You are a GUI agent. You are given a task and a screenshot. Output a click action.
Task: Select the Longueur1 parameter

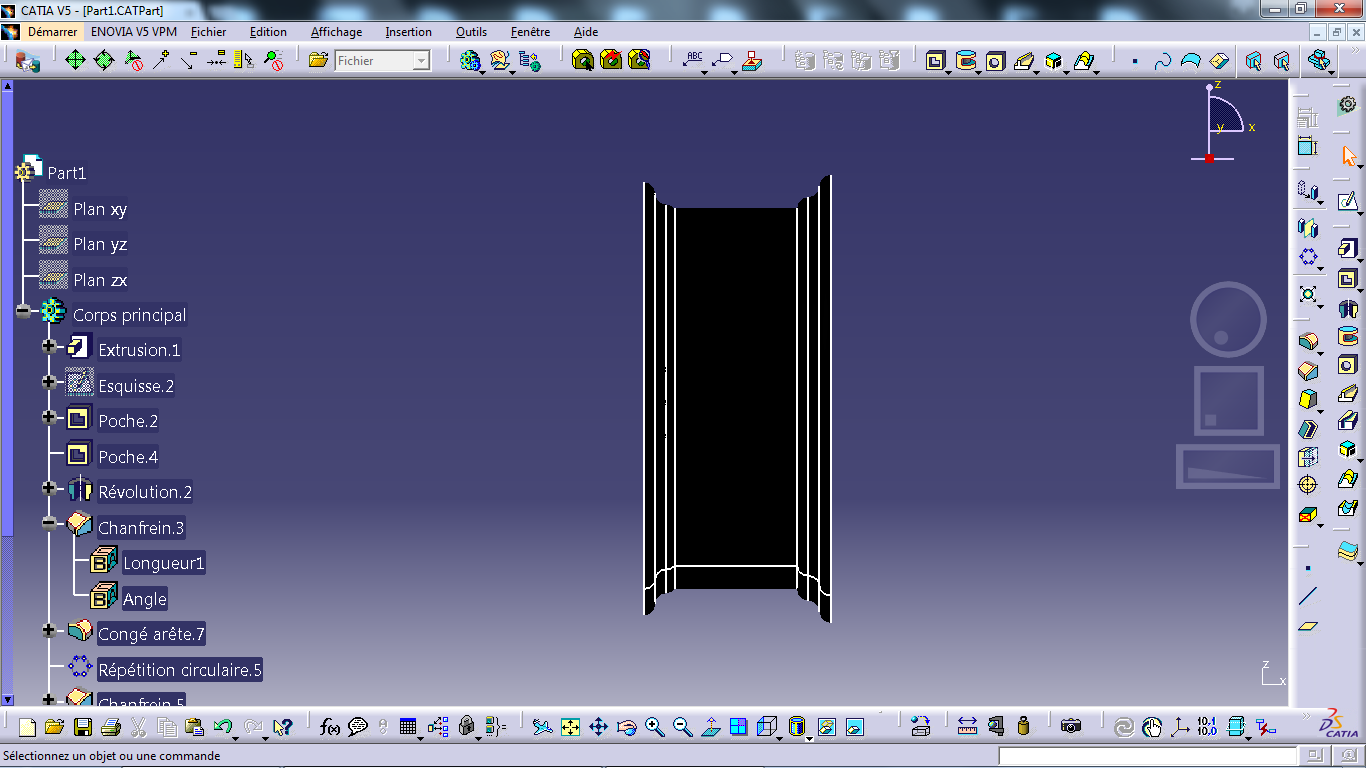164,563
